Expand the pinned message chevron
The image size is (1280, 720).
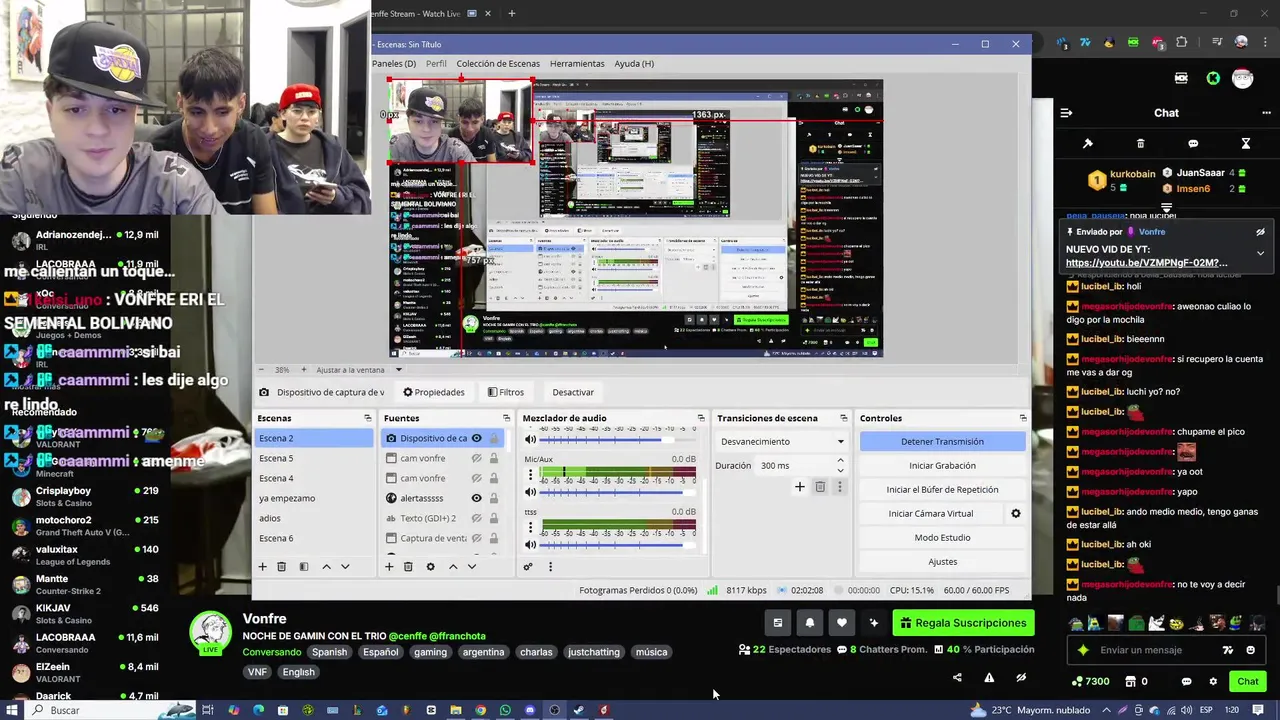(1260, 253)
